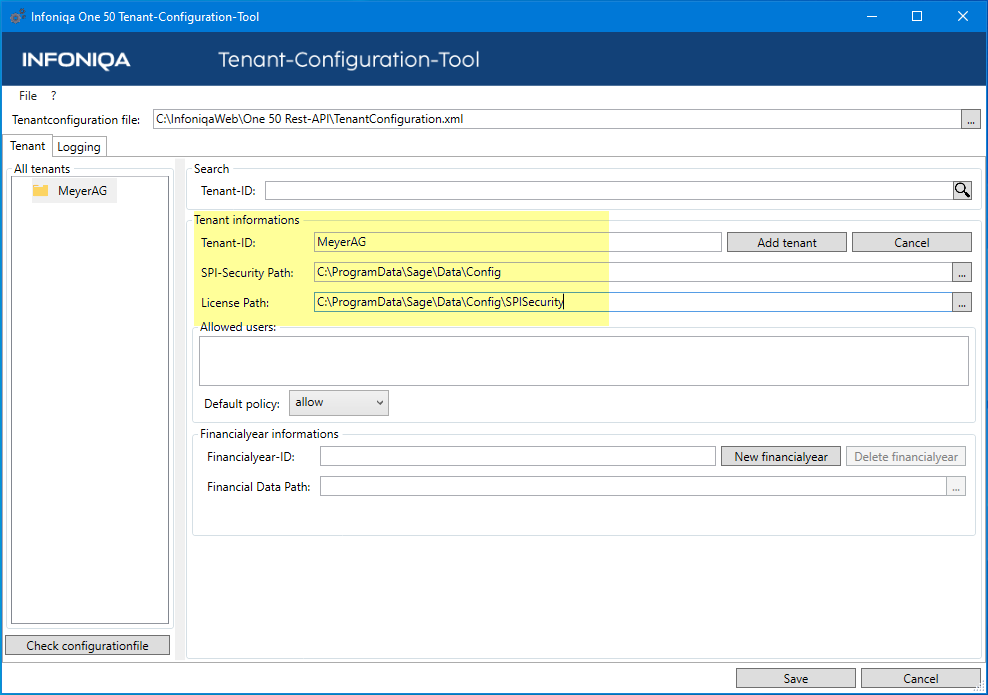Click the magnifier search icon for Tenant-ID
Viewport: 988px width, 695px height.
pyautogui.click(x=962, y=190)
